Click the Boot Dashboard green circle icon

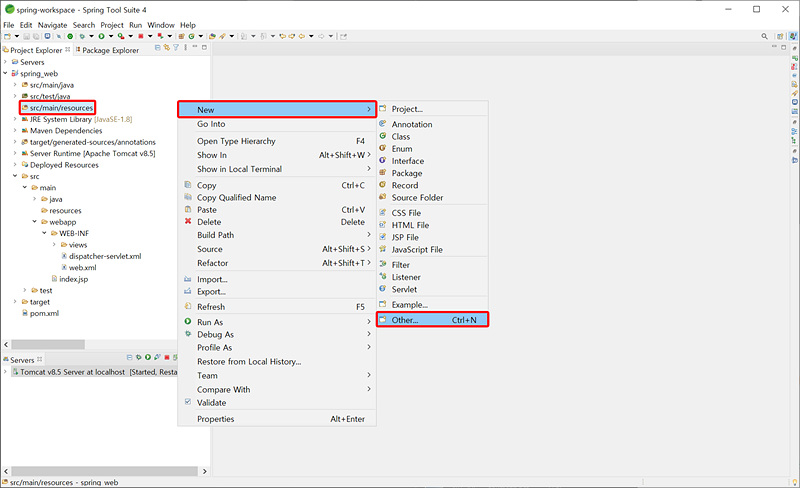(x=70, y=36)
